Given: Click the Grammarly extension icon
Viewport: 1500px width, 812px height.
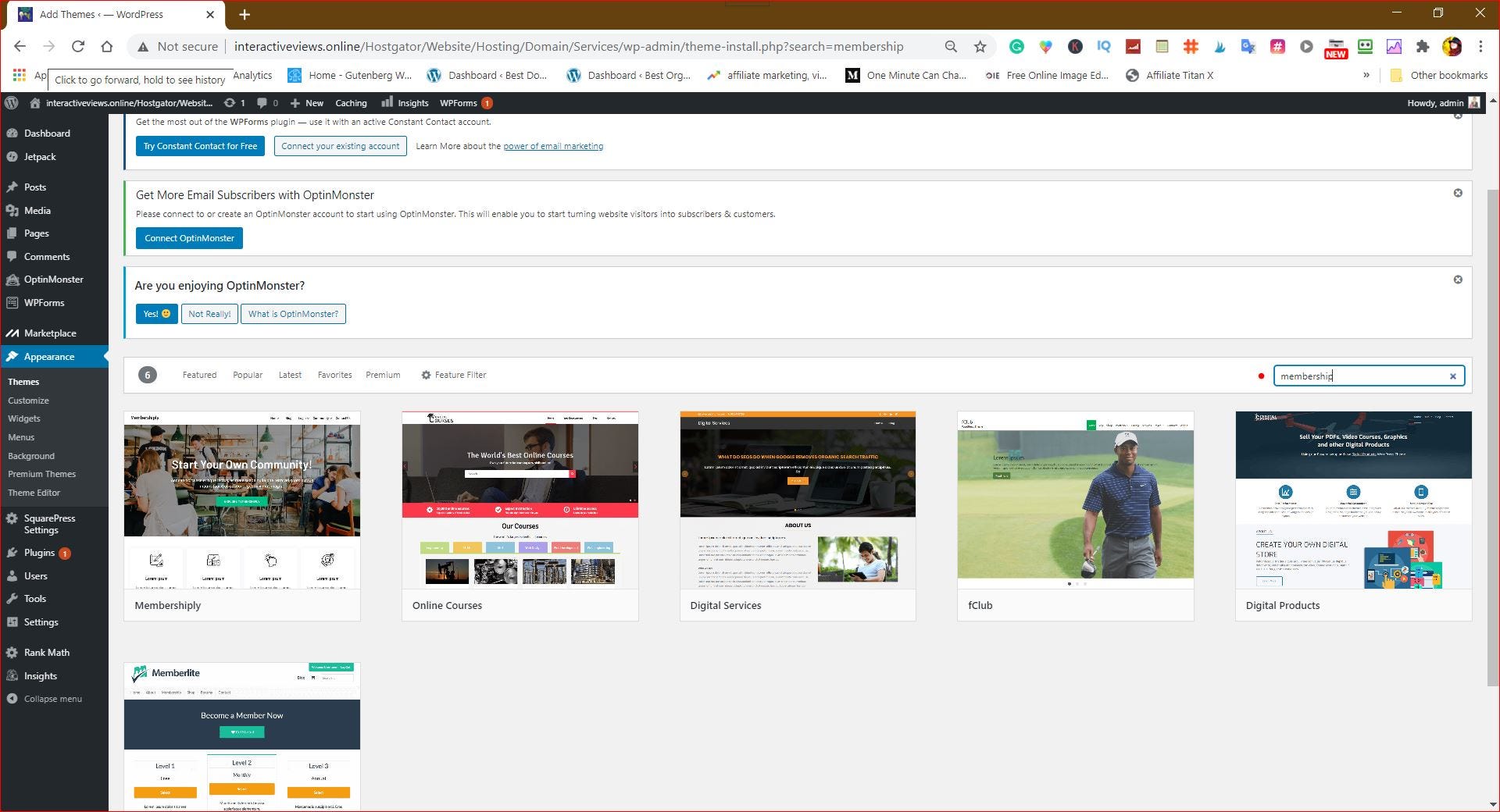Looking at the screenshot, I should coord(1016,47).
